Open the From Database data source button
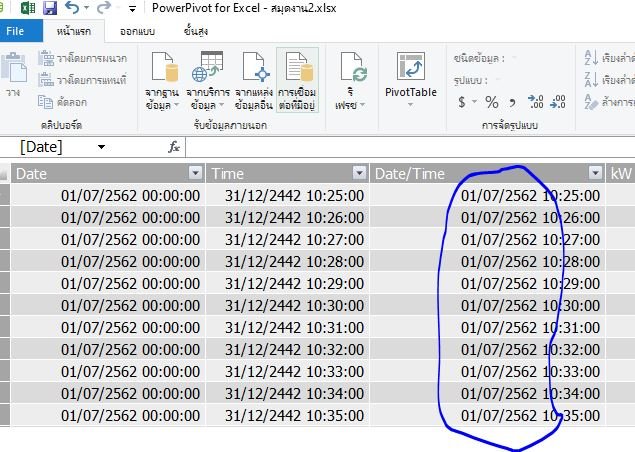Viewport: 635px width, 452px height. coord(163,81)
